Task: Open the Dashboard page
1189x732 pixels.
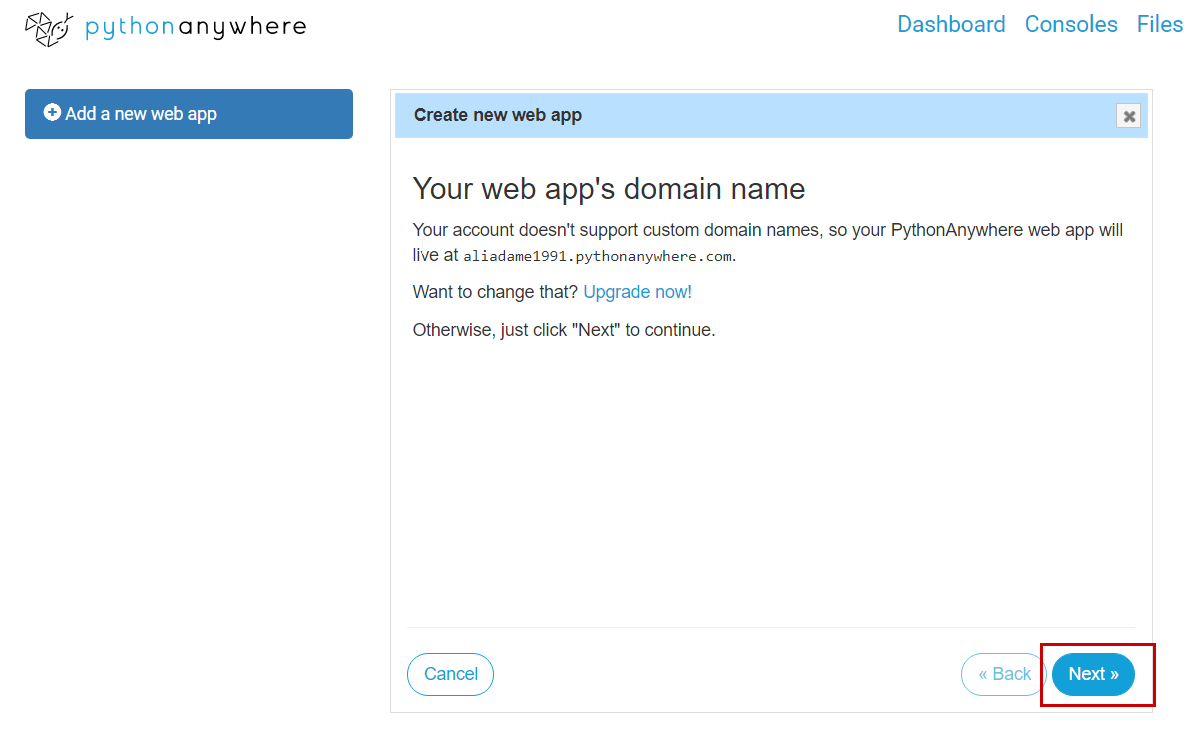Action: tap(951, 24)
